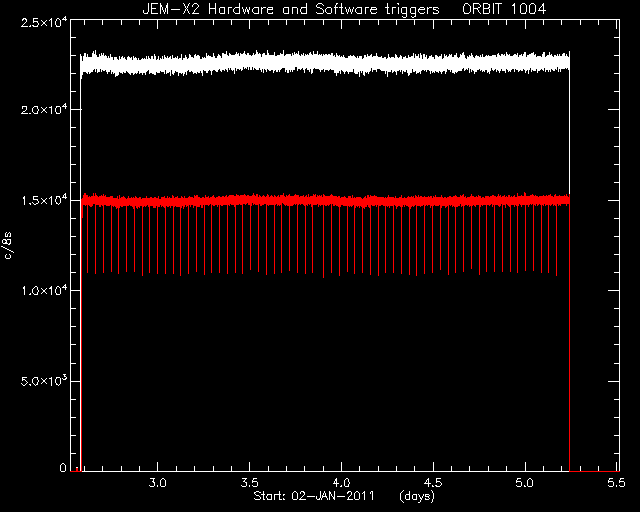This screenshot has width=640, height=512.
Task: Click the 2.5×10⁴ y-axis label
Action: (x=44, y=22)
